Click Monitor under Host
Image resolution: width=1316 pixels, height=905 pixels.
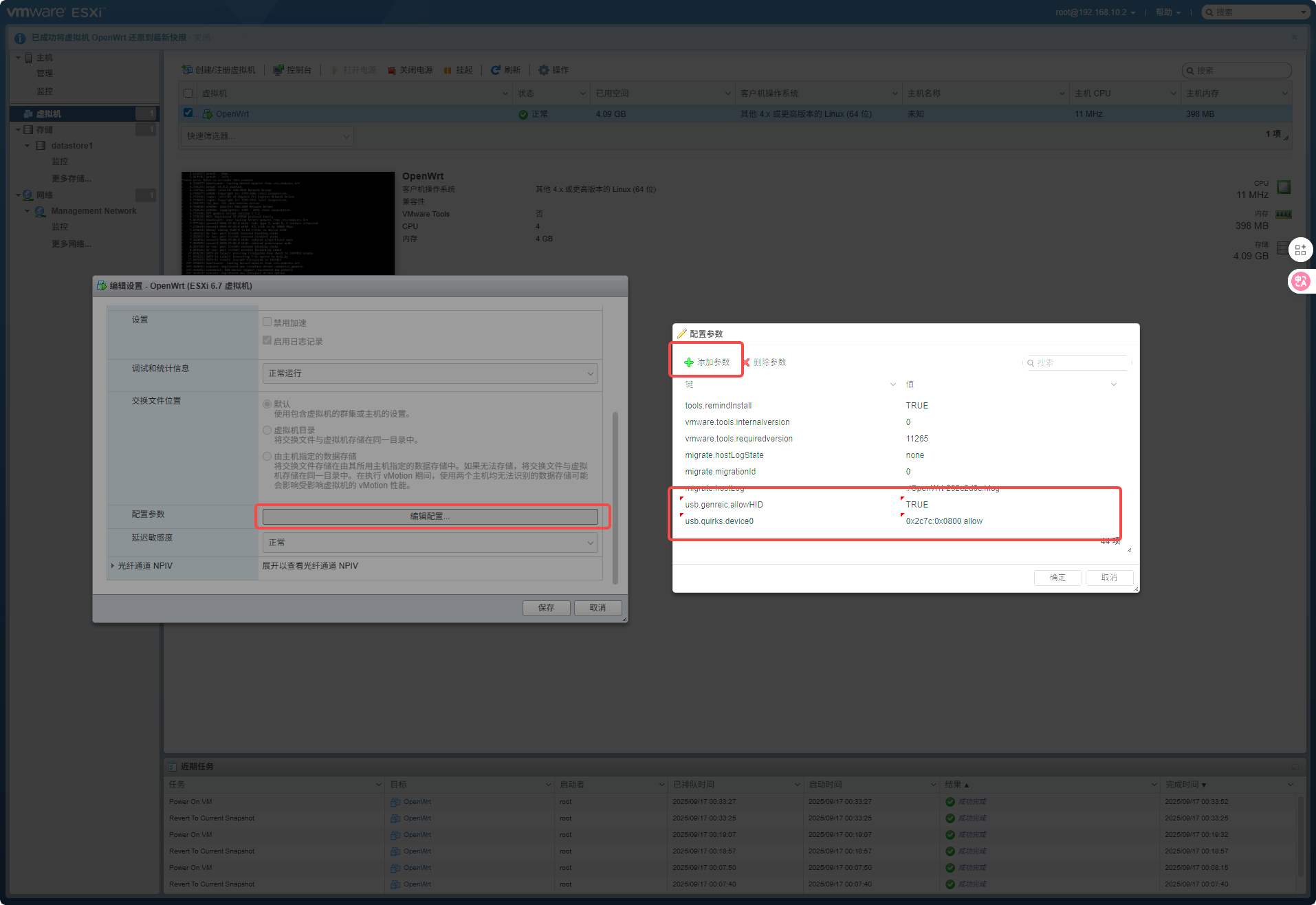45,91
